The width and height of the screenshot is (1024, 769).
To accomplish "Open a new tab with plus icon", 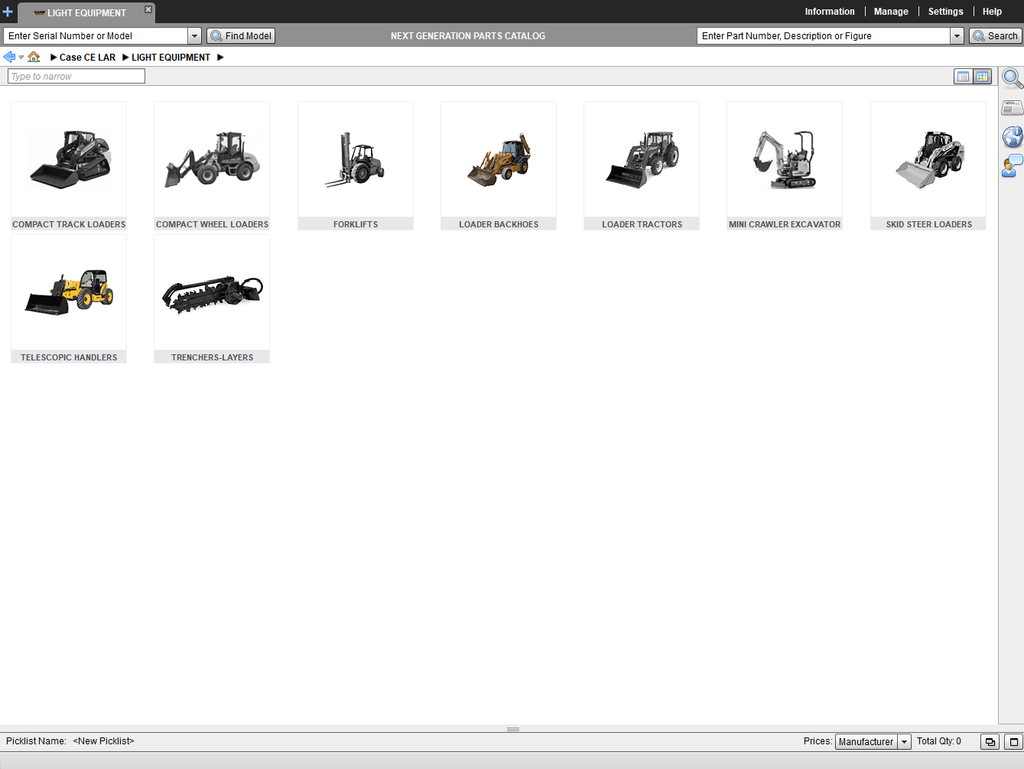I will coord(8,12).
